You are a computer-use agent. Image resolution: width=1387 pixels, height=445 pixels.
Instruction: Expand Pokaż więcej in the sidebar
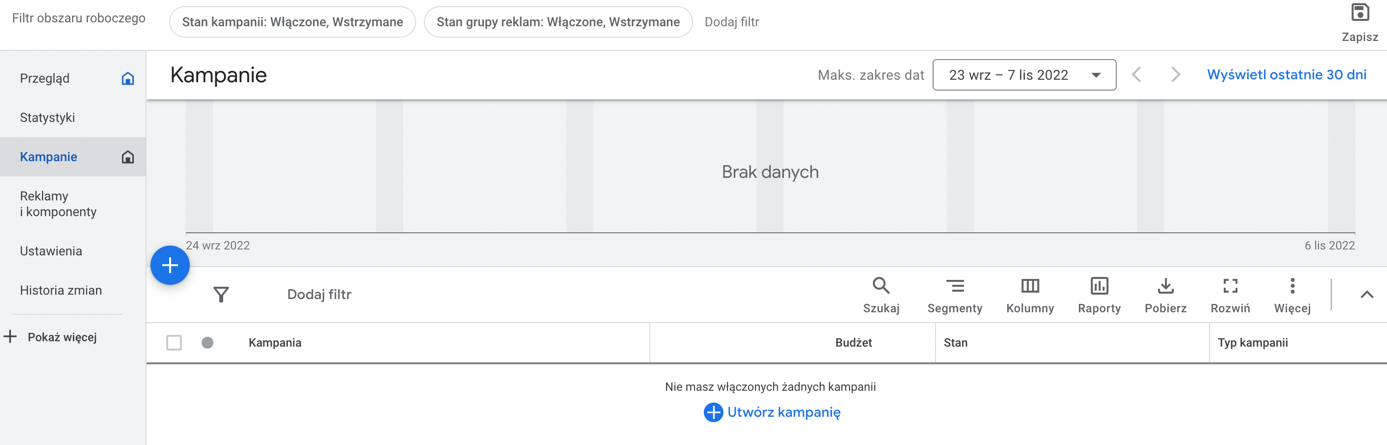click(50, 337)
